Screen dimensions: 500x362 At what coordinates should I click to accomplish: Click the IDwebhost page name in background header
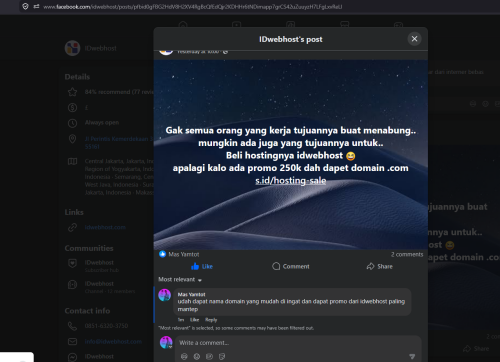[101, 48]
